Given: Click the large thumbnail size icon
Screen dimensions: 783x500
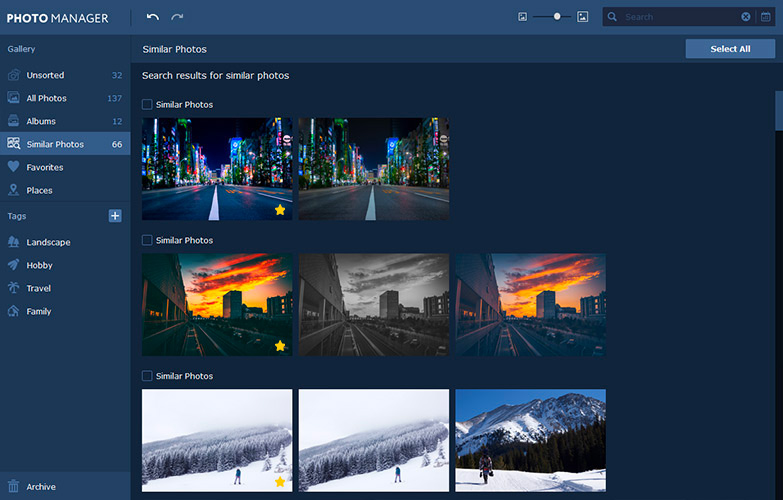Looking at the screenshot, I should 582,17.
